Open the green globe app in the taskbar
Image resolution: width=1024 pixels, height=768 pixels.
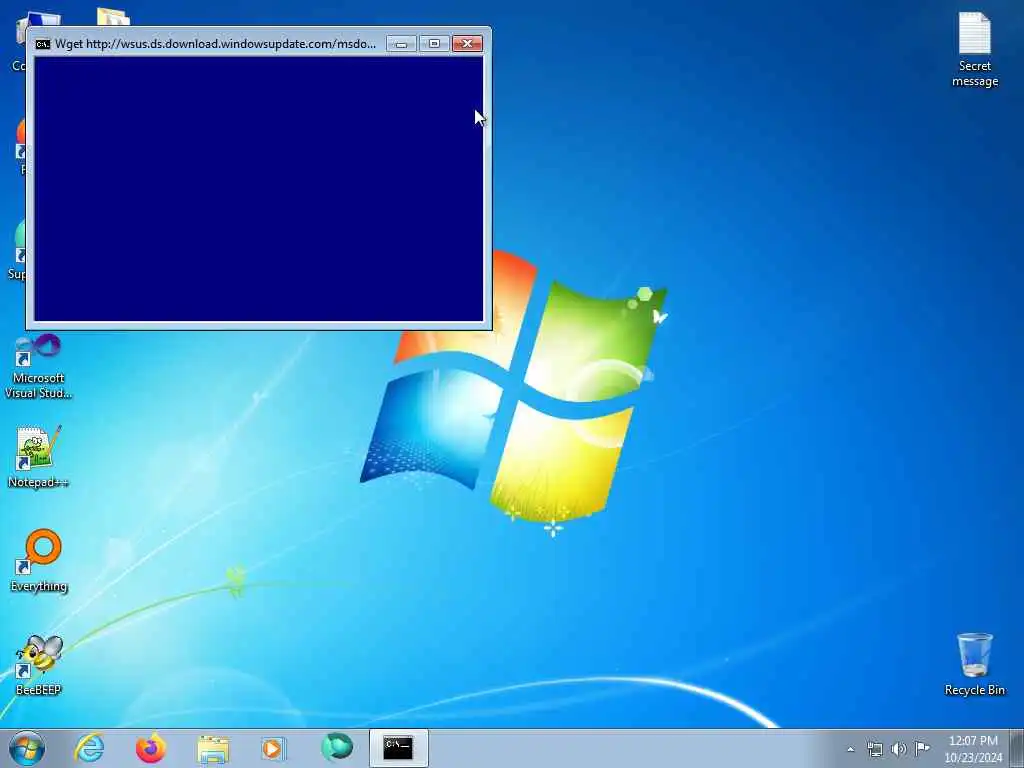click(x=337, y=748)
